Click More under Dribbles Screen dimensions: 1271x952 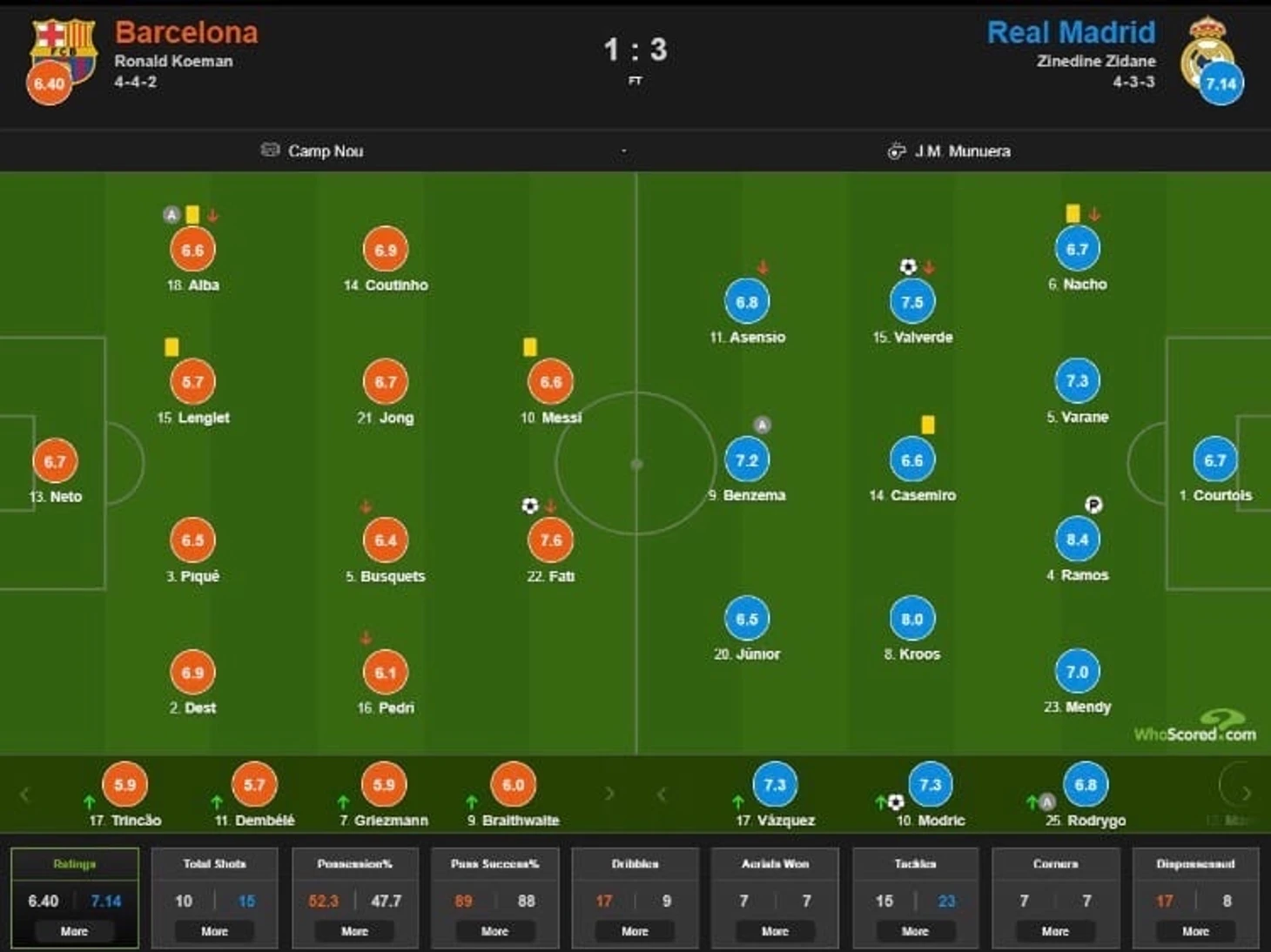point(635,931)
